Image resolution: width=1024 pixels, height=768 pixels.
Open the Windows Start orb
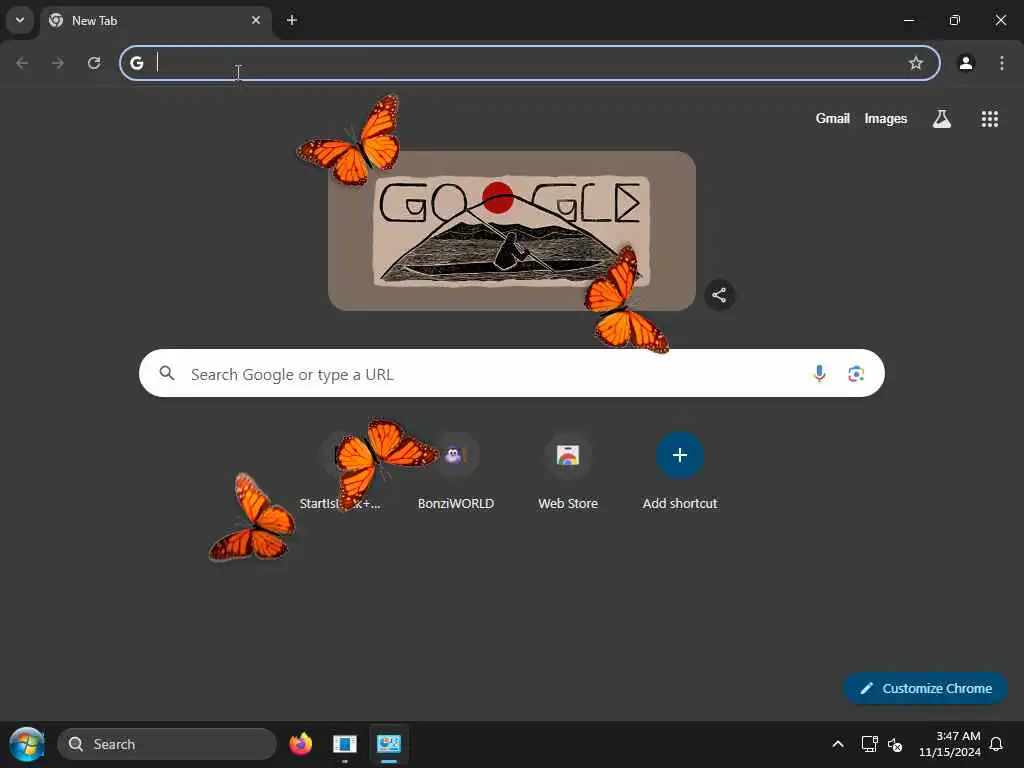(27, 744)
